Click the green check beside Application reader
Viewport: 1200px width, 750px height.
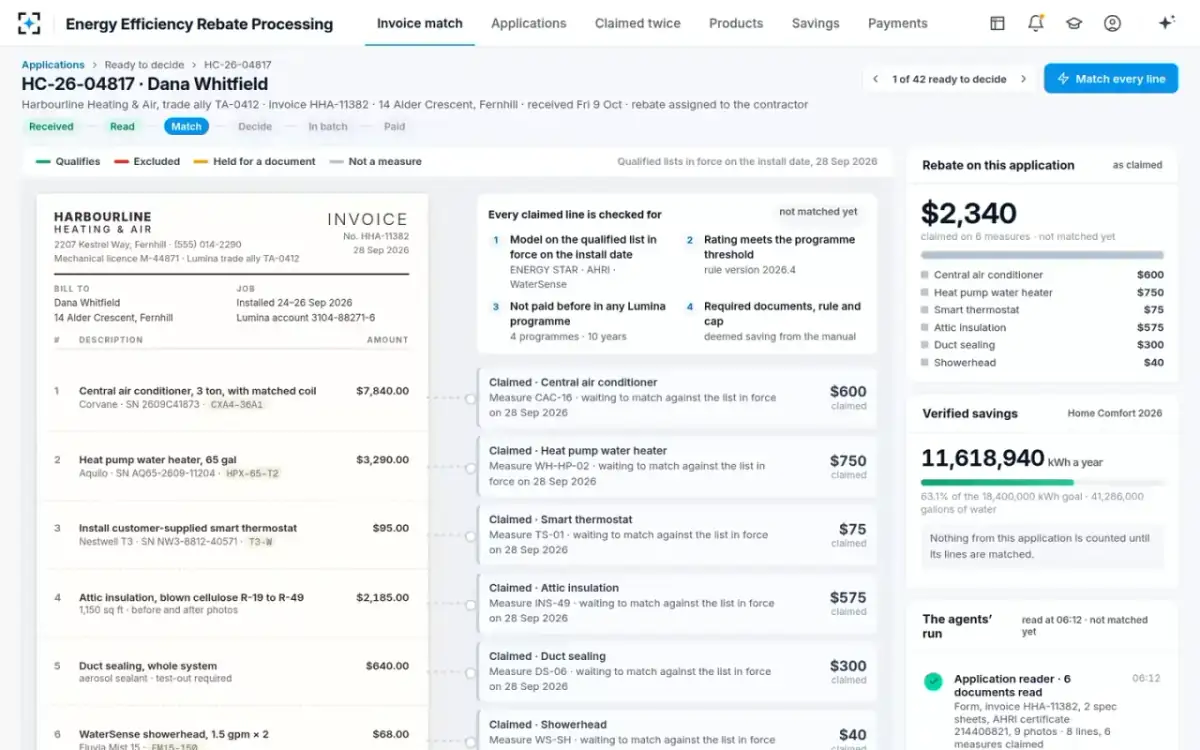[x=933, y=682]
